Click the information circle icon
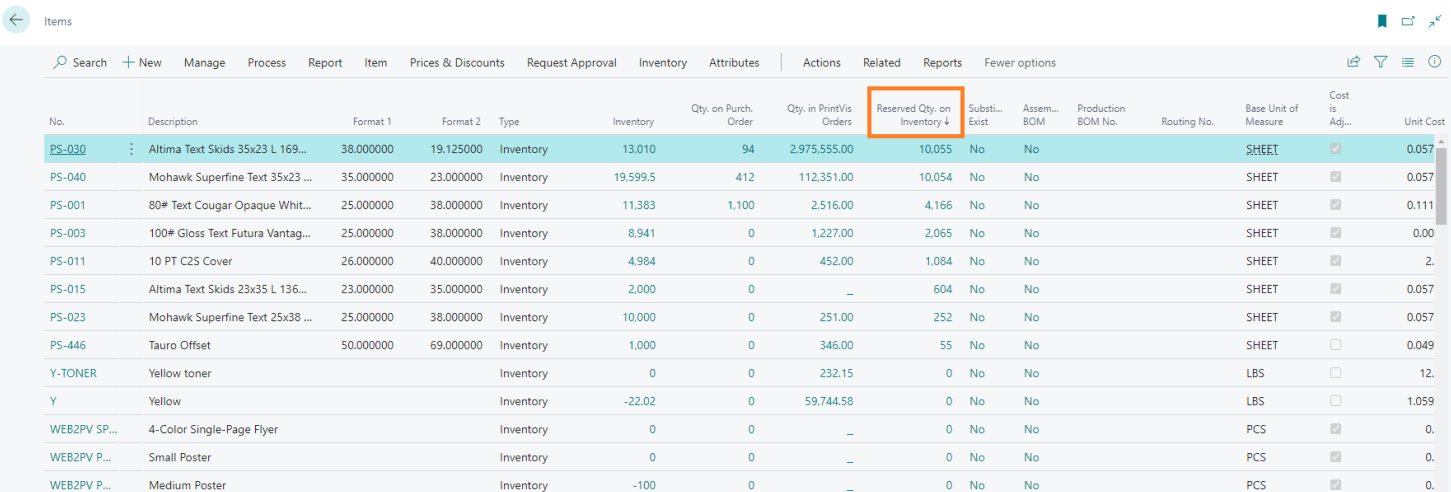The image size is (1451, 492). [1434, 62]
